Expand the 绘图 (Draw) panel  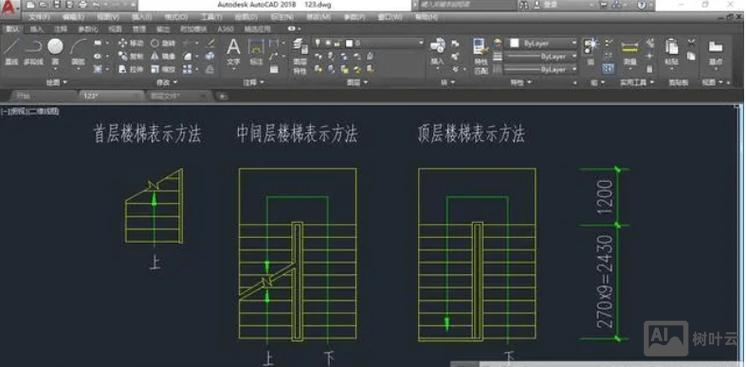57,82
